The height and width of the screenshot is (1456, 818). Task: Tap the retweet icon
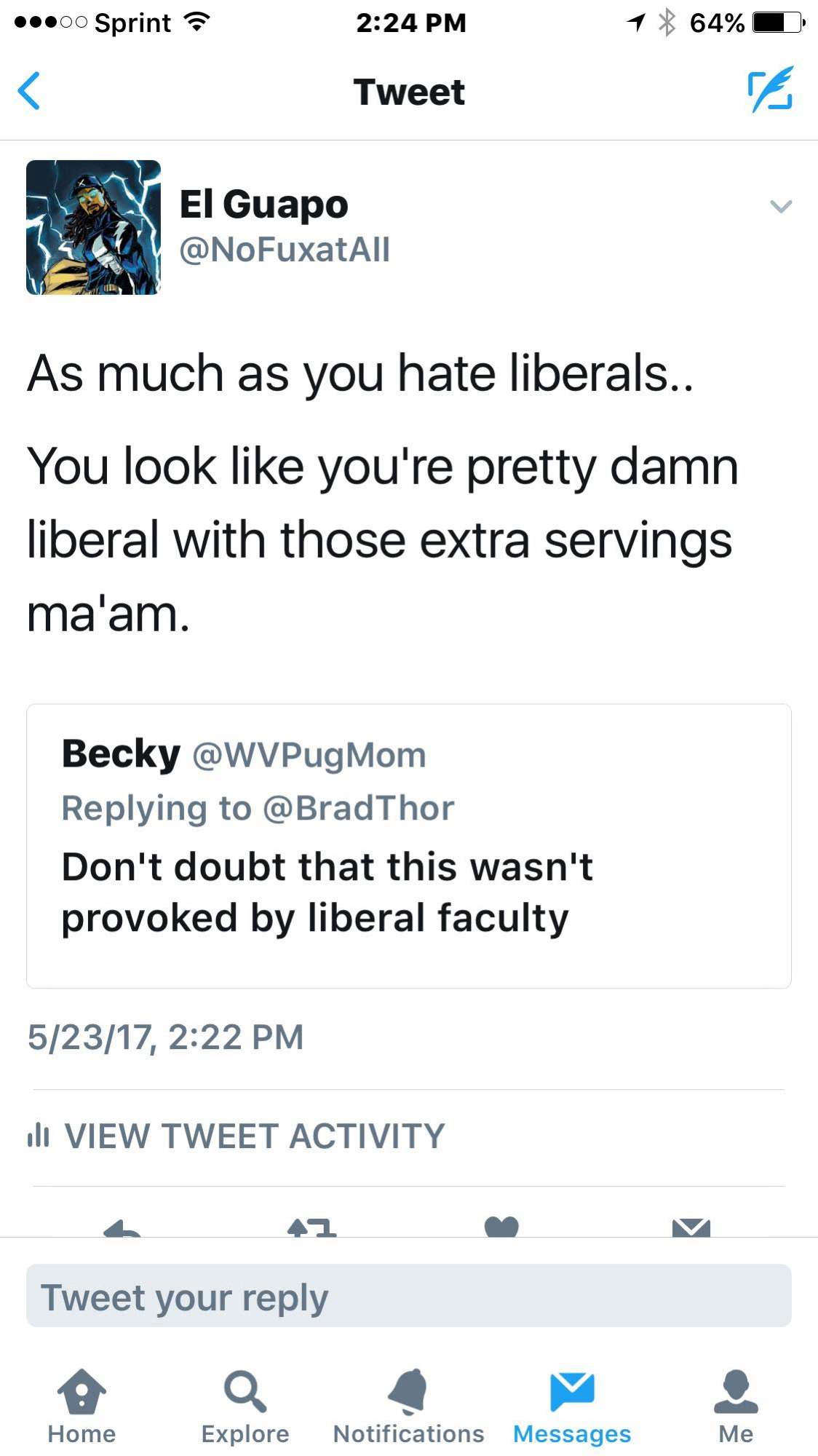(311, 1228)
